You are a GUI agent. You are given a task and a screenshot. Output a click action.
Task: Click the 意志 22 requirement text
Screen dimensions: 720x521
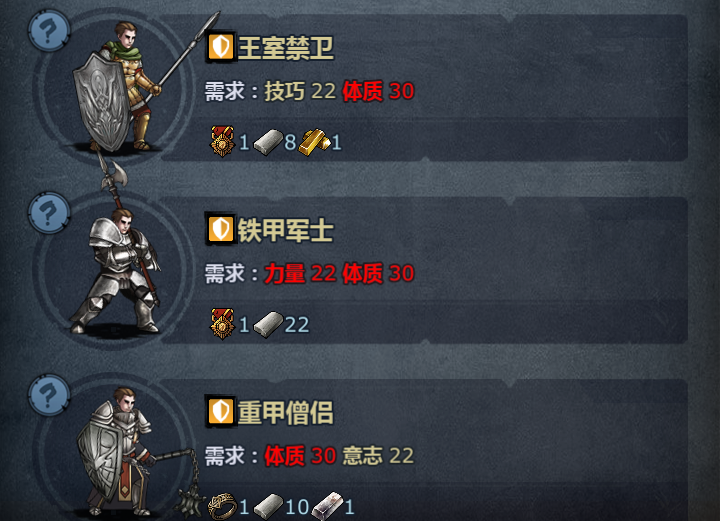click(x=378, y=455)
